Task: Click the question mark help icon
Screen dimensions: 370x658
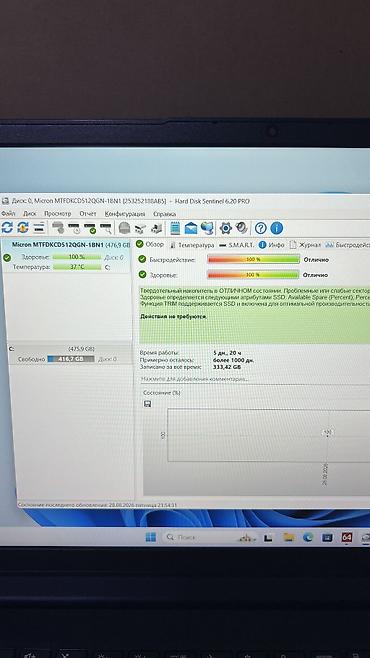Action: [261, 228]
